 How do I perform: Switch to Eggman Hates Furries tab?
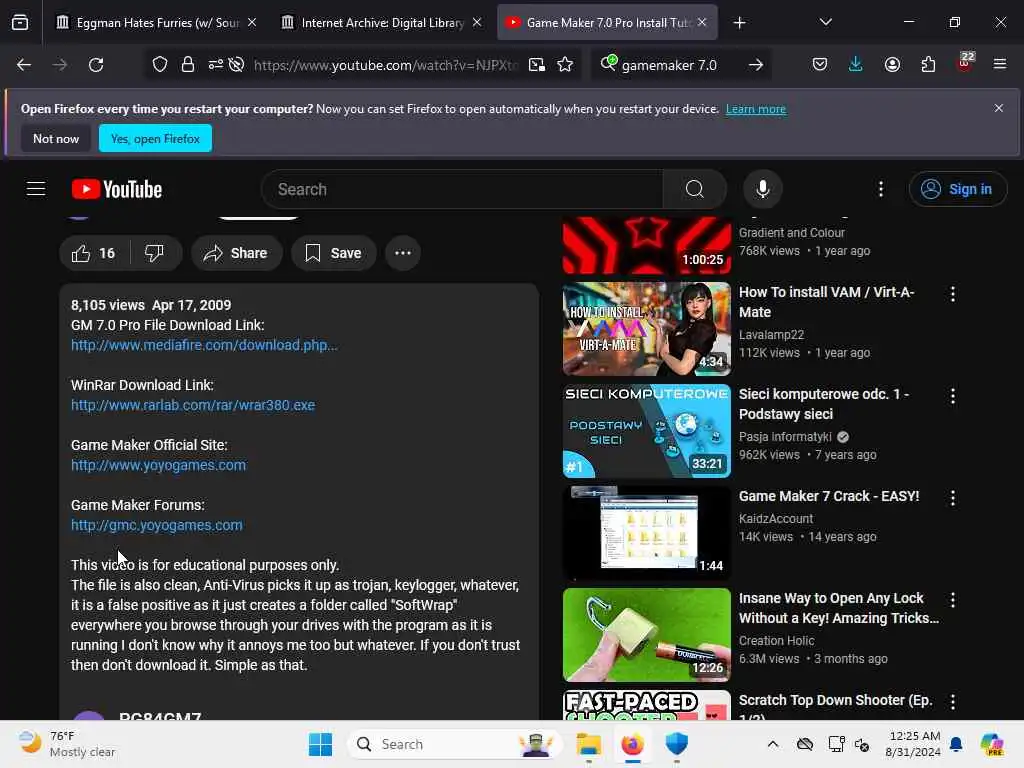157,23
